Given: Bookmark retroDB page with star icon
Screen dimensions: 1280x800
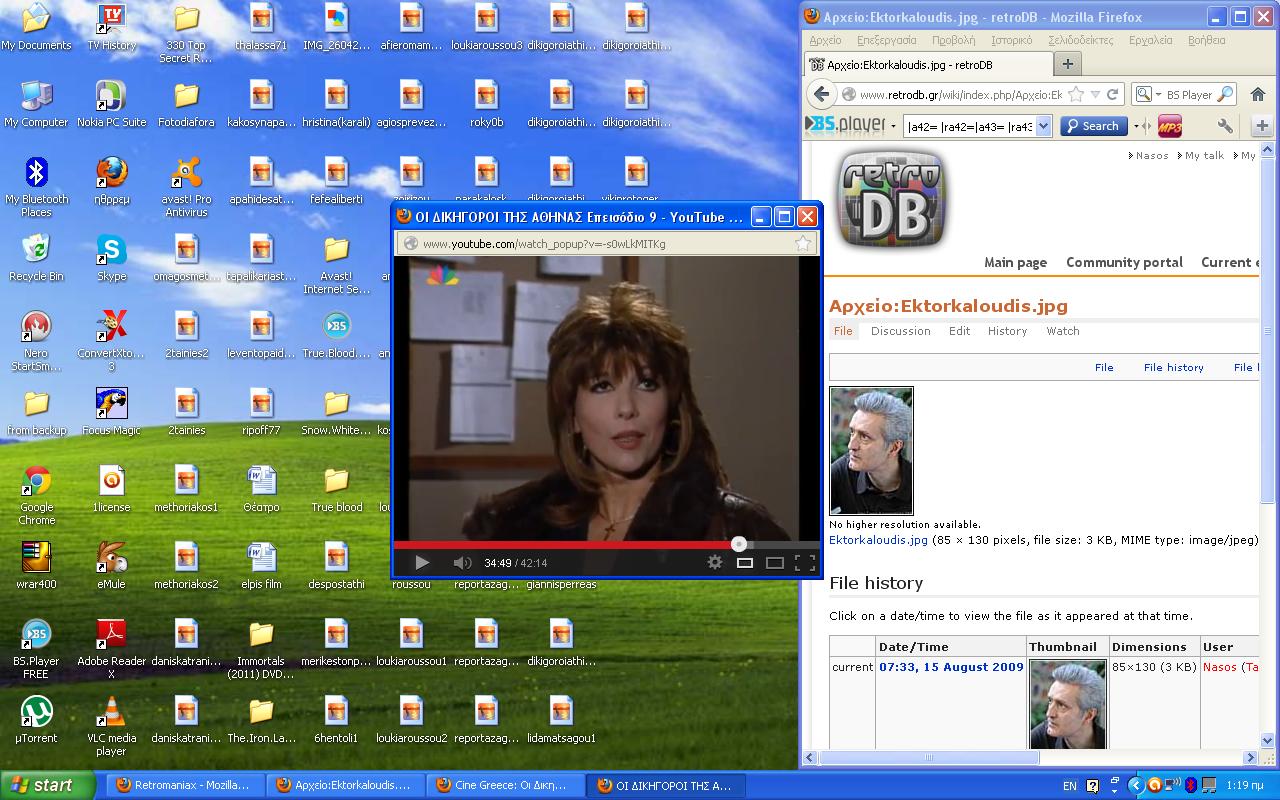Looking at the screenshot, I should coord(1076,94).
